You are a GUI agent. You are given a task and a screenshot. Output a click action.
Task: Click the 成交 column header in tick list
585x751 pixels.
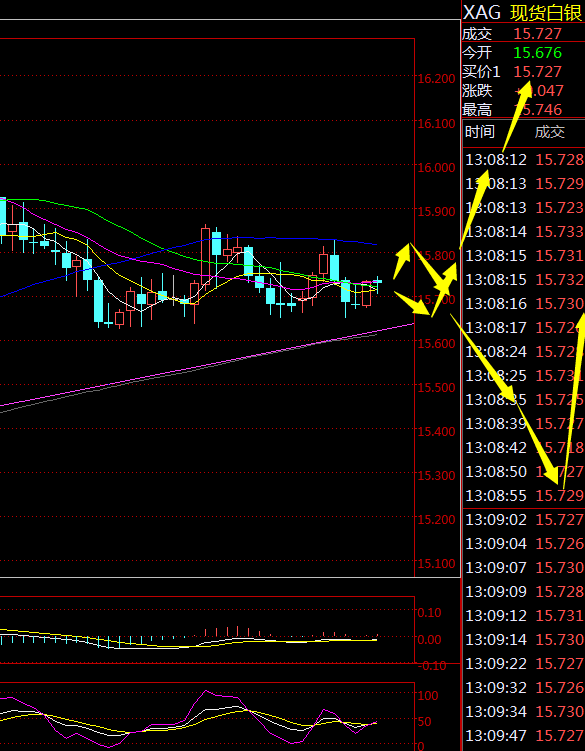[550, 132]
